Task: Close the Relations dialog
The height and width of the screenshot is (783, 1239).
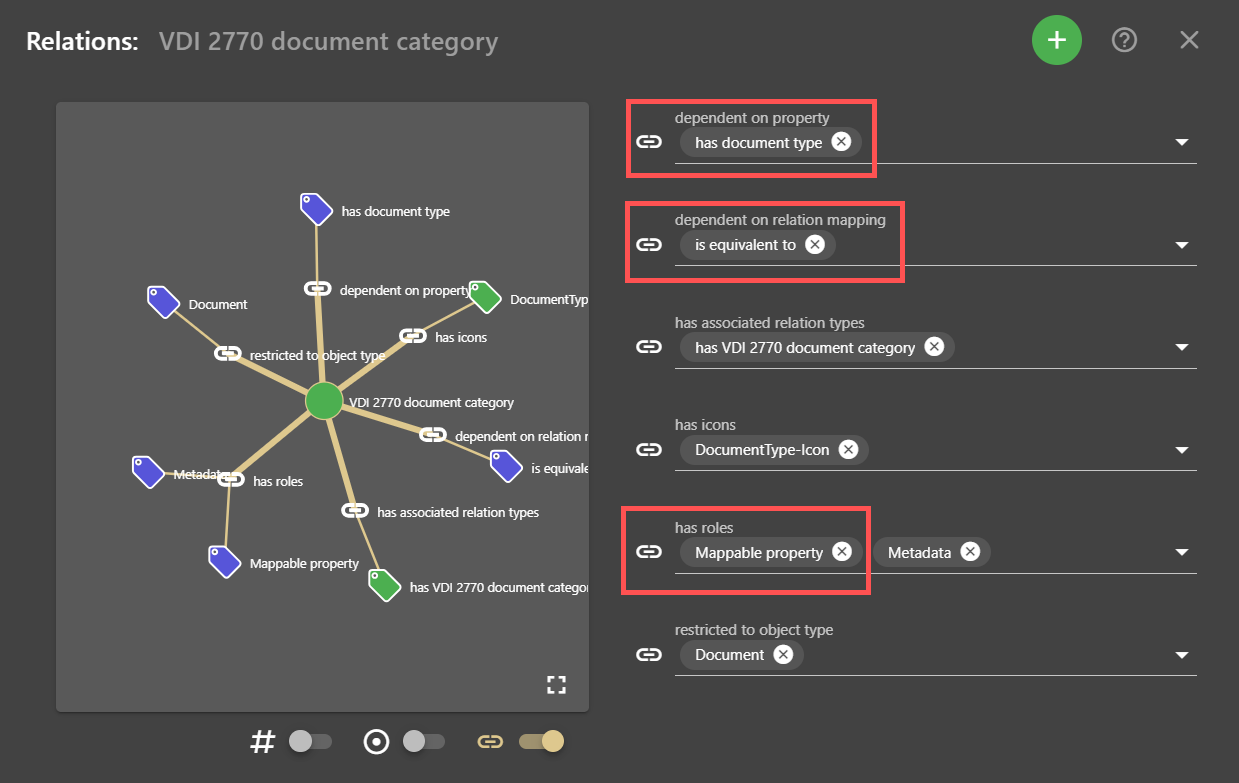Action: point(1189,40)
